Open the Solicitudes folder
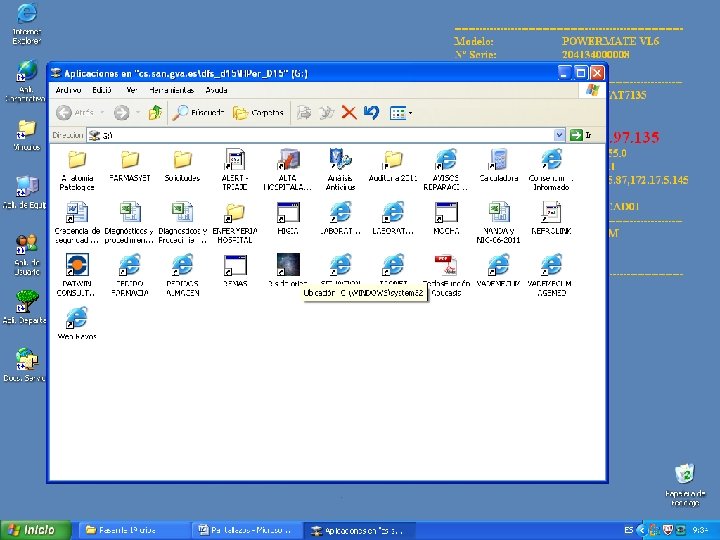This screenshot has height=540, width=720. pyautogui.click(x=182, y=165)
